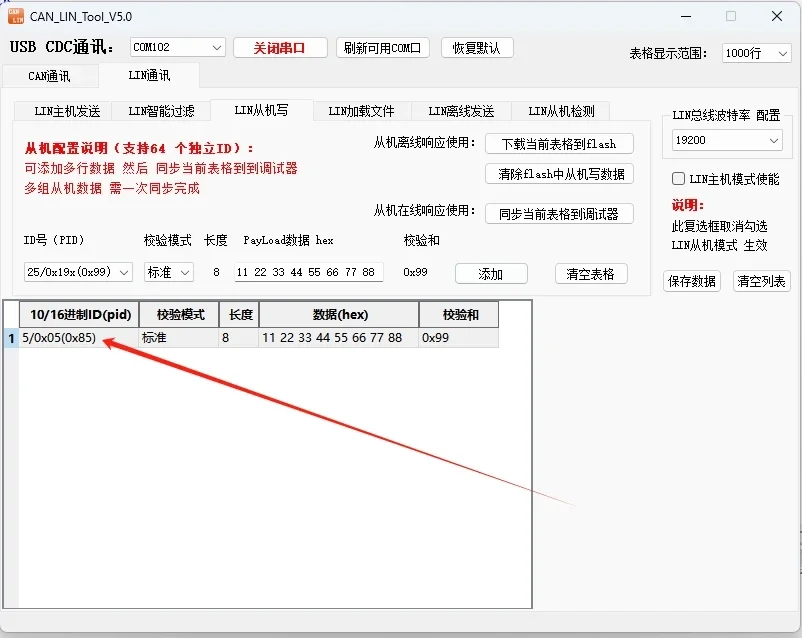Switch to the LIN加载文件 tab
Screen dimensions: 802x638
361,111
